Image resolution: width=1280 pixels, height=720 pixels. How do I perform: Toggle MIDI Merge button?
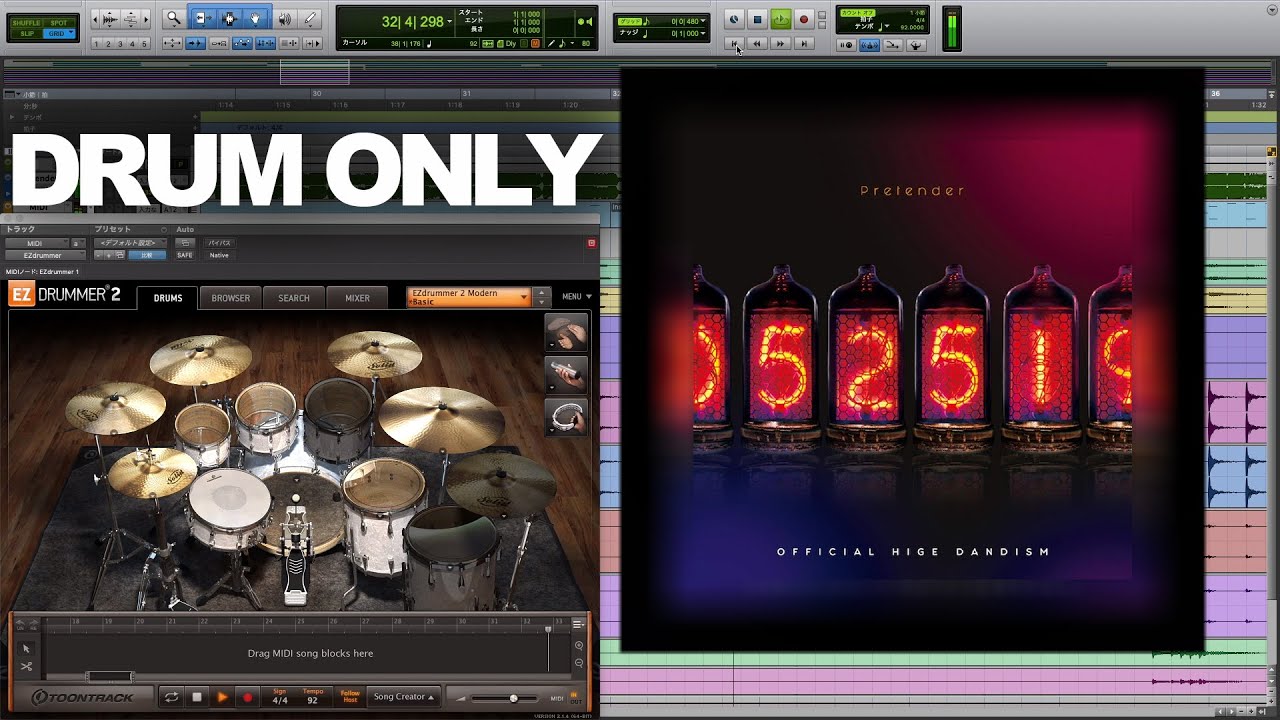[x=893, y=45]
